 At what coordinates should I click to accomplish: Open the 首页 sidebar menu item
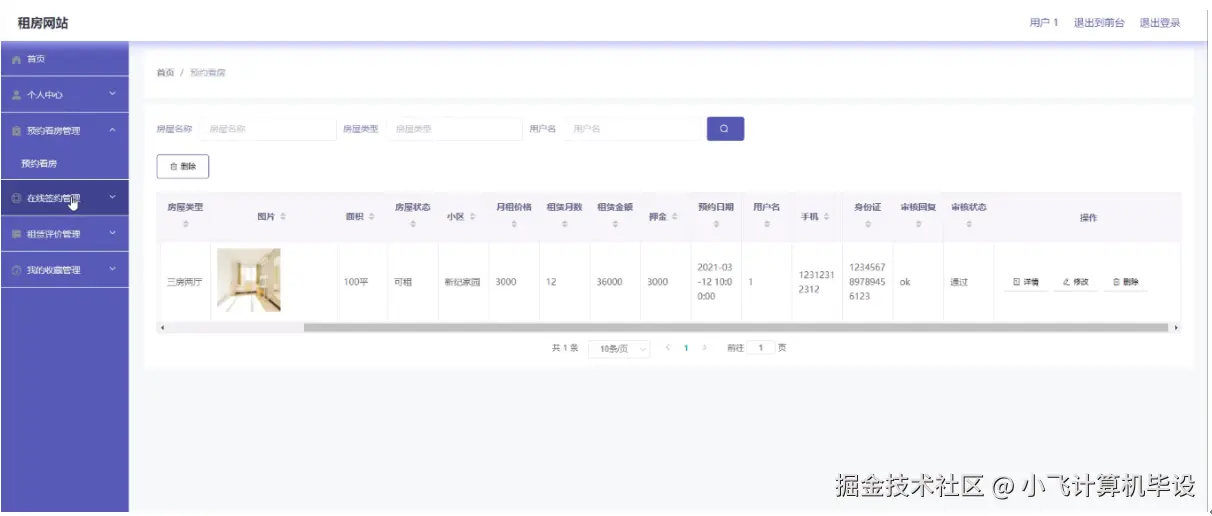(x=64, y=59)
